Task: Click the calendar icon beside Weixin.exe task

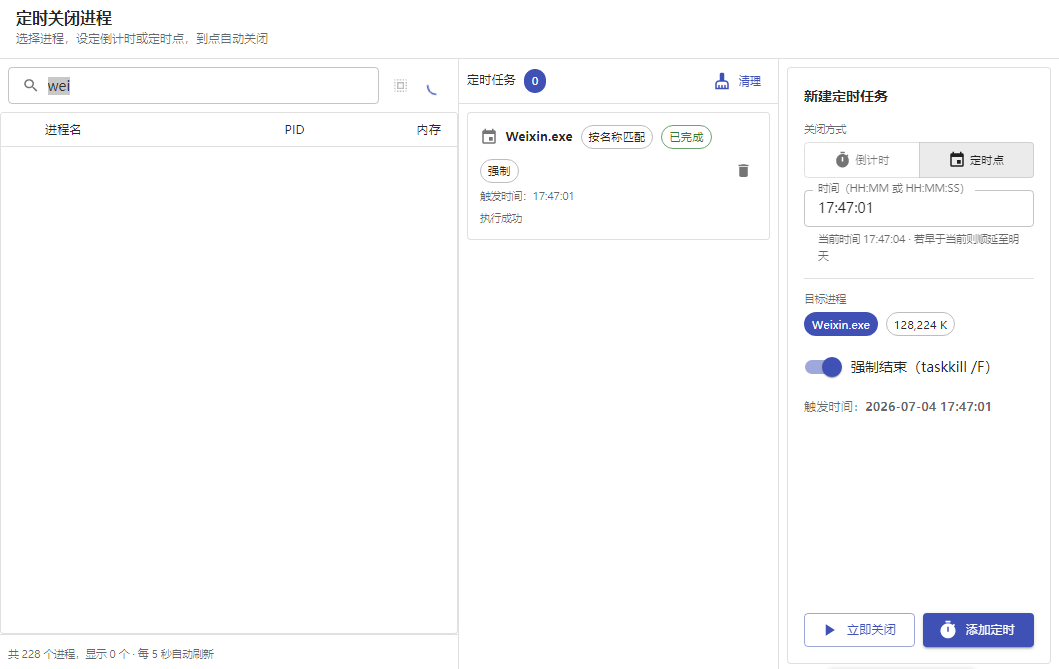Action: click(x=489, y=136)
